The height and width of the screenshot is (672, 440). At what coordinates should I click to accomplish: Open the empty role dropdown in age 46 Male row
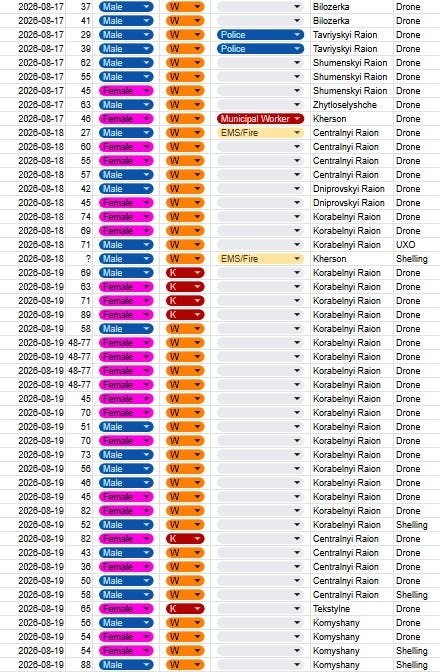260,483
